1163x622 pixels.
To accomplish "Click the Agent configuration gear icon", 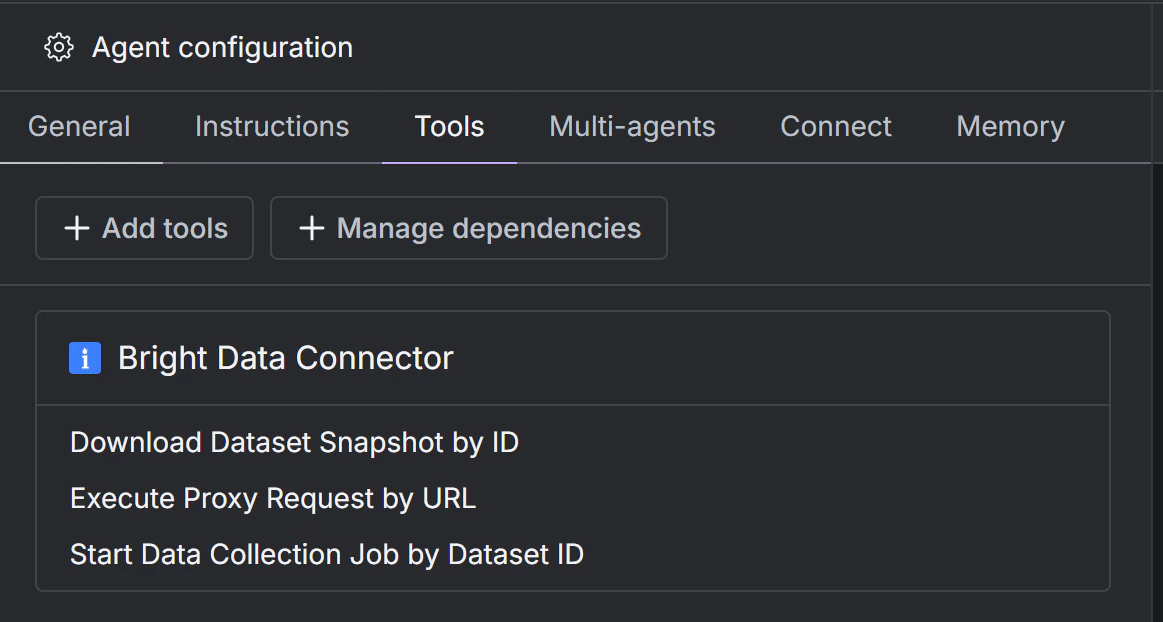I will 58,47.
